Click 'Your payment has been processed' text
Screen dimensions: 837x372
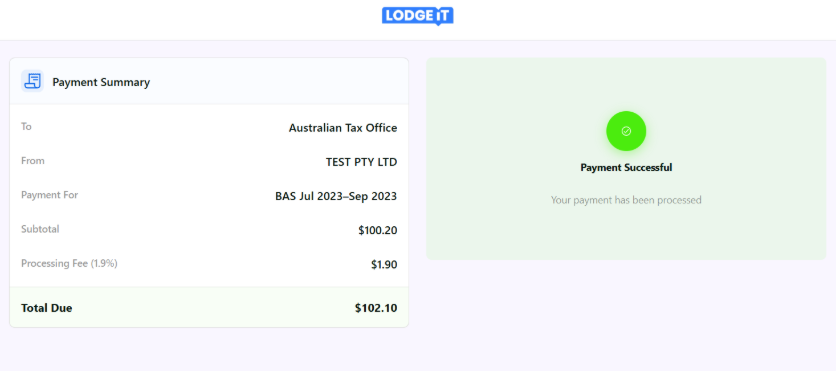(x=626, y=200)
